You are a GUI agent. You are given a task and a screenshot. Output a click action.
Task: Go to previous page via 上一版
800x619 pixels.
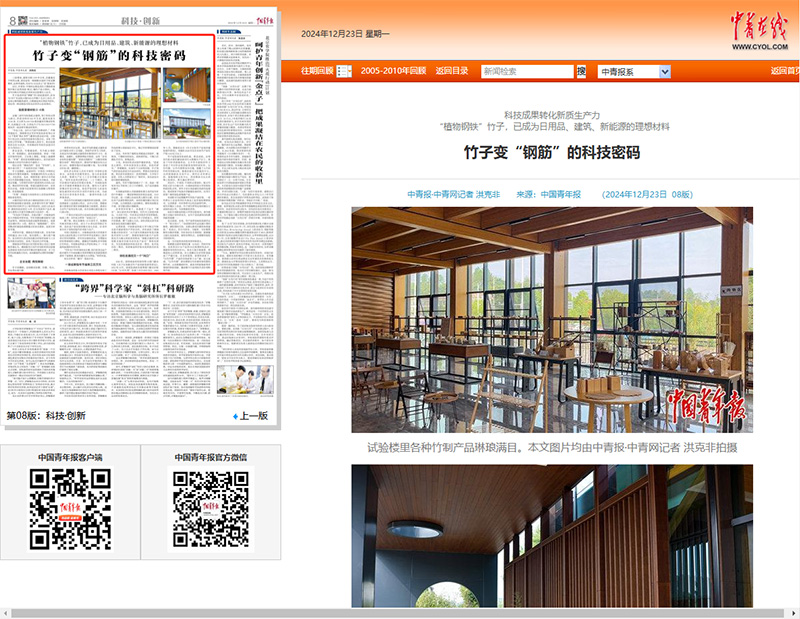pos(254,416)
